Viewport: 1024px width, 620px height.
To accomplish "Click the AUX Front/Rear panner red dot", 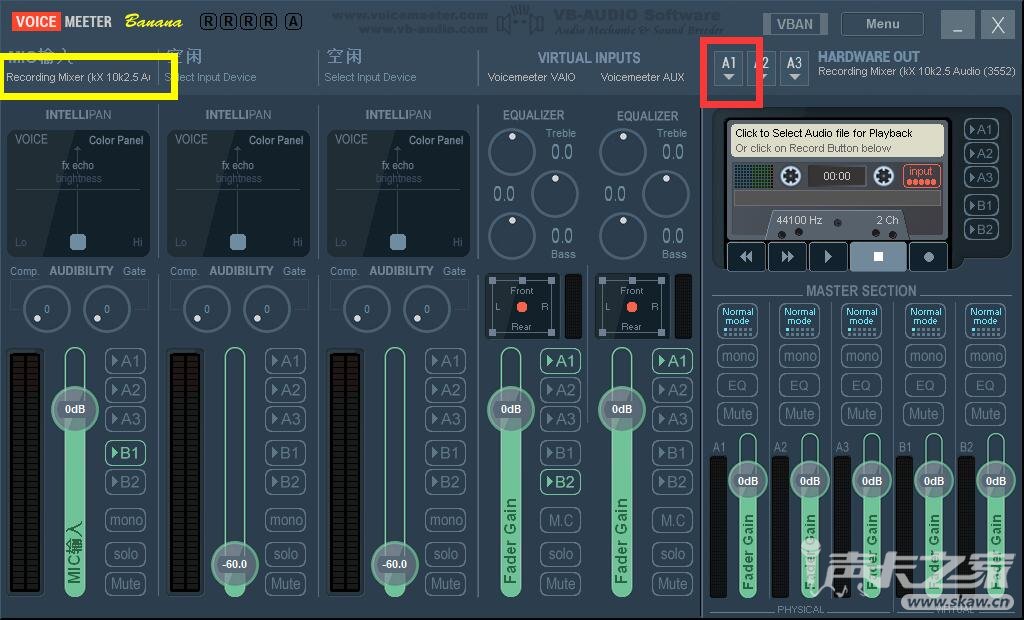I will point(632,307).
